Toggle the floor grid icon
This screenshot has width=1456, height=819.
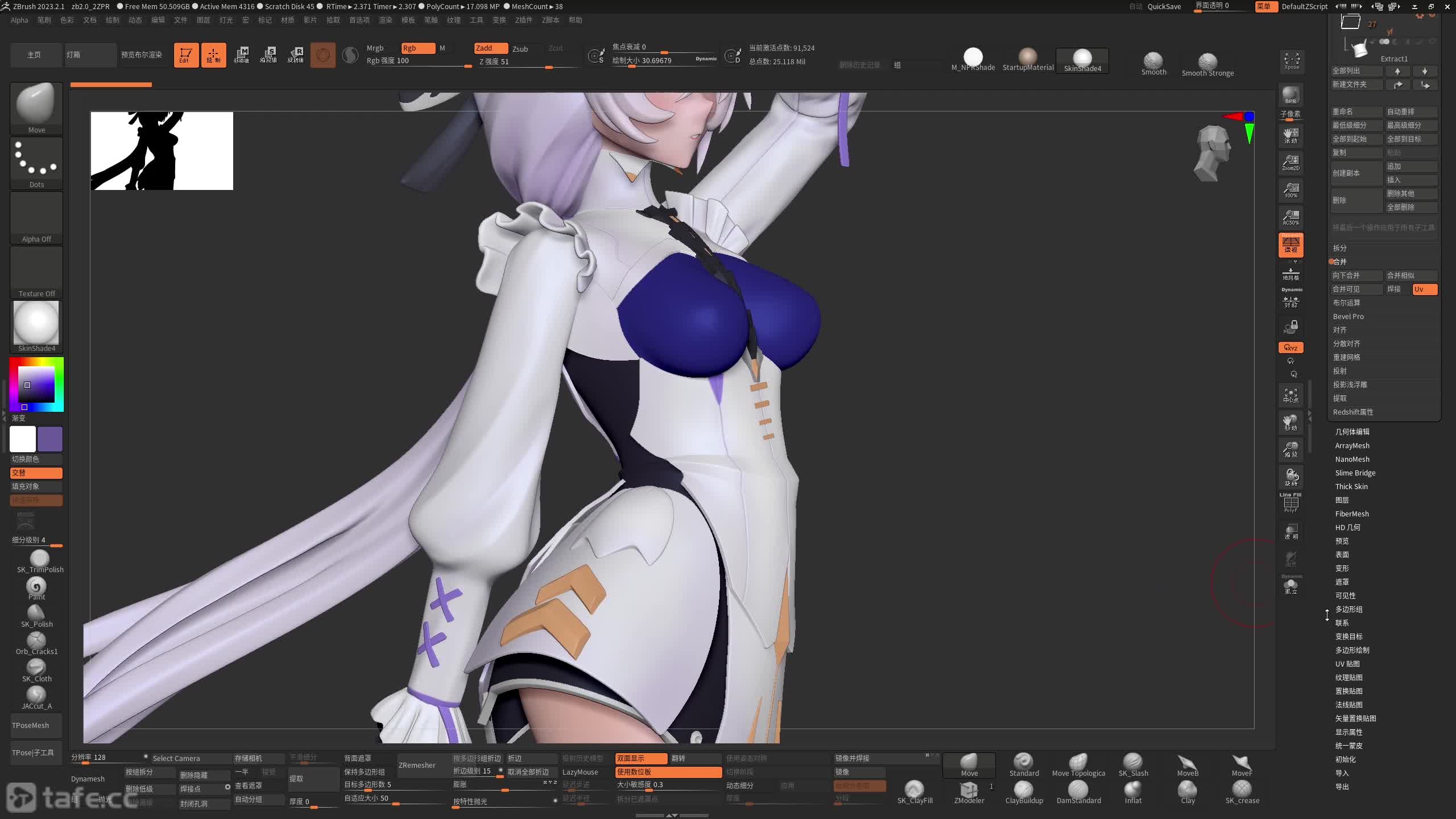1291,274
